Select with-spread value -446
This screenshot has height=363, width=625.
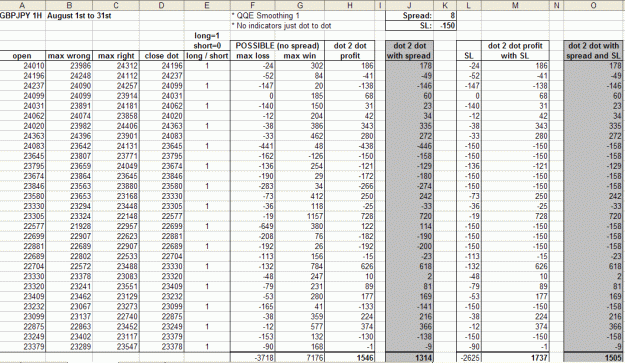[x=409, y=146]
